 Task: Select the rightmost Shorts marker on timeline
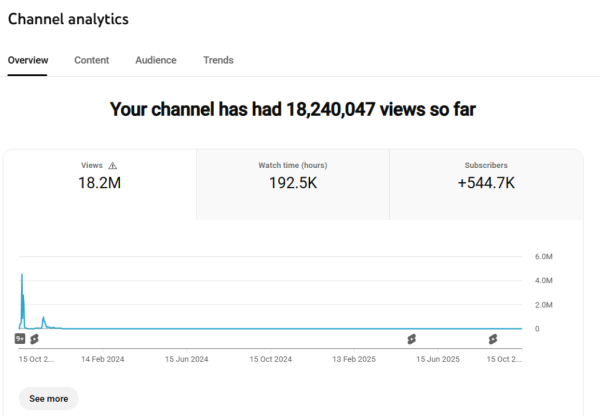(x=492, y=339)
